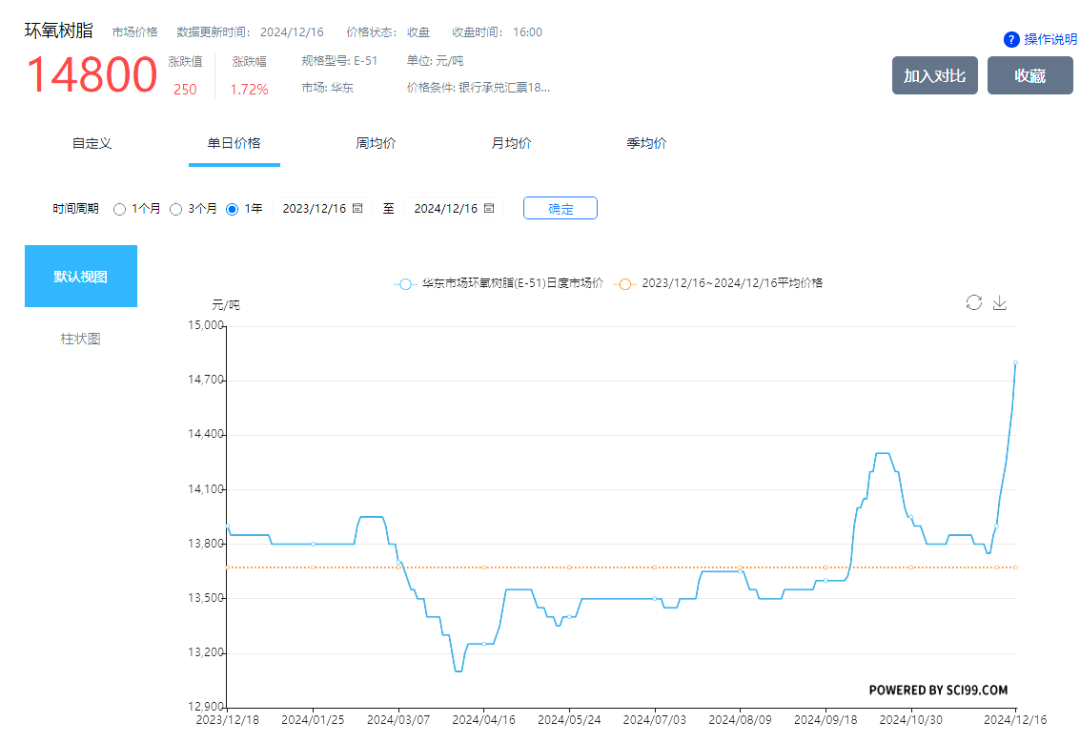Select the 3个月 time period radio
The width and height of the screenshot is (1080, 743).
[x=176, y=209]
